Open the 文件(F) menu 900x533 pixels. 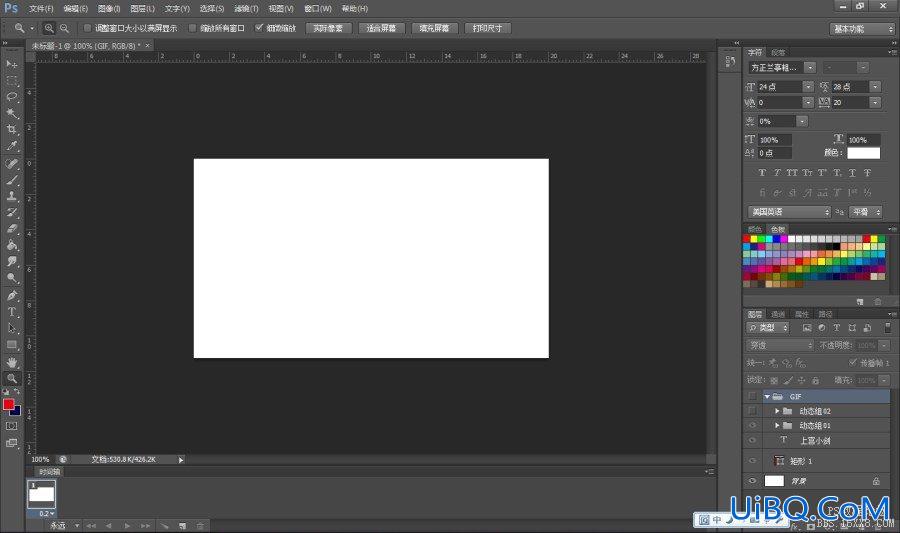(x=41, y=9)
